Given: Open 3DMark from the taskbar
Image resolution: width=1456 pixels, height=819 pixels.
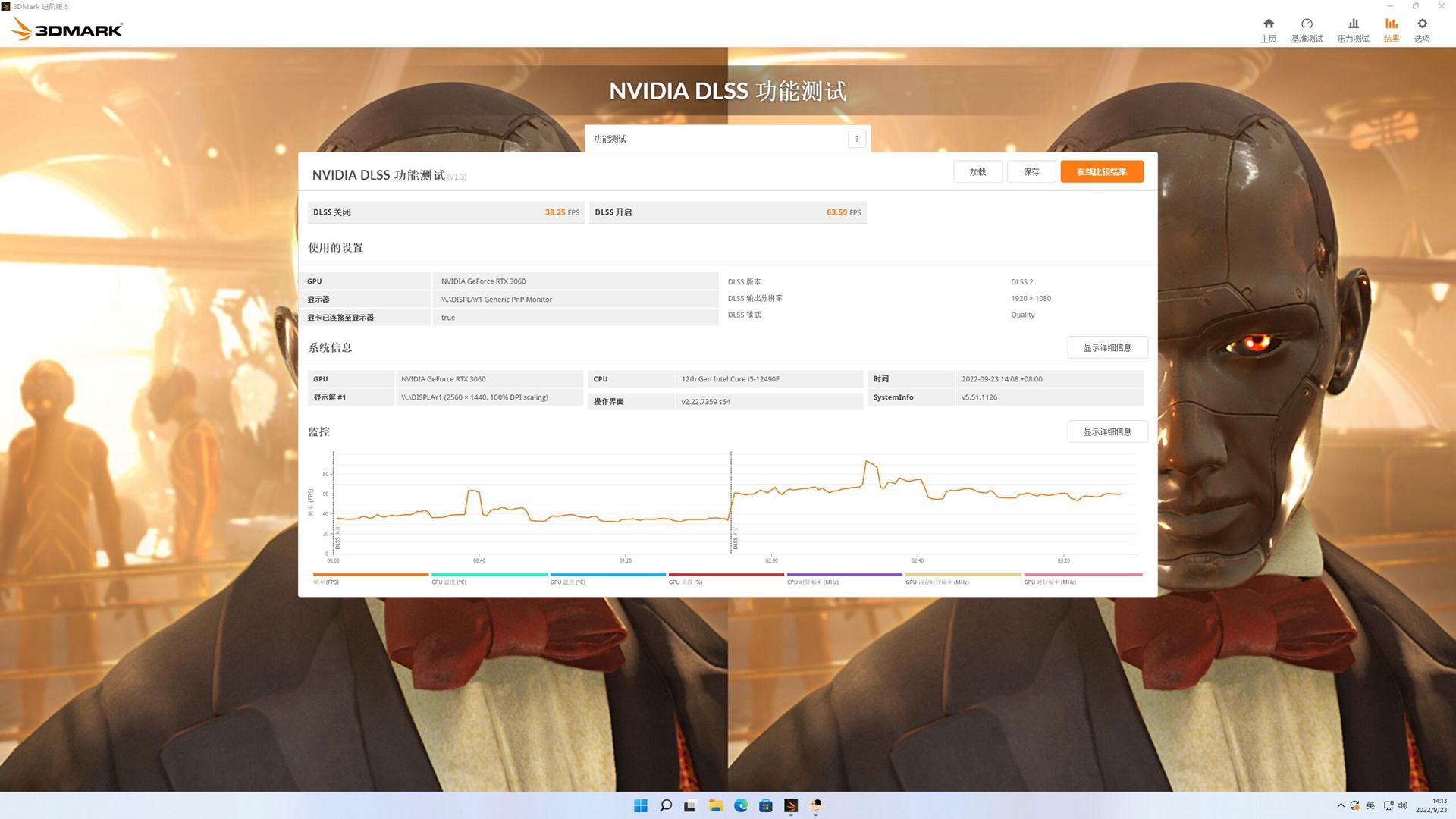Looking at the screenshot, I should (791, 805).
